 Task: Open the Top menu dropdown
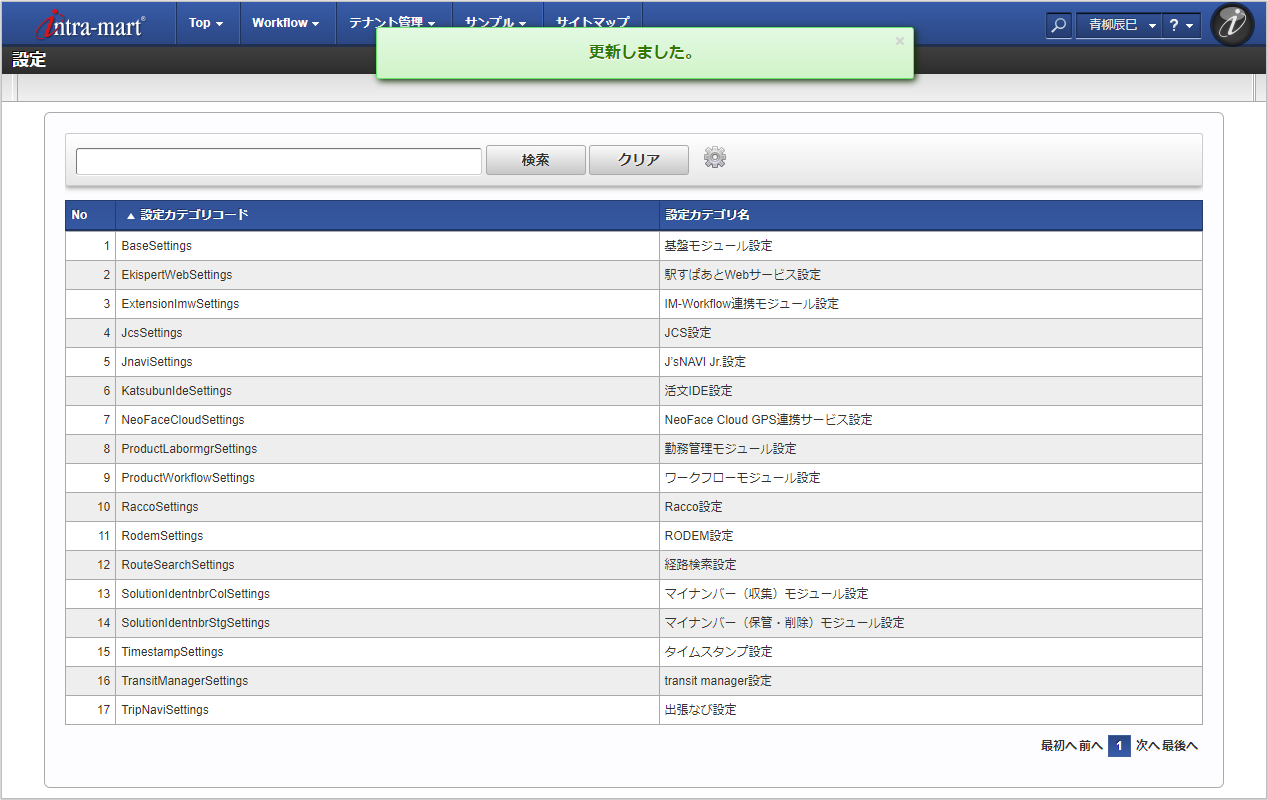207,23
